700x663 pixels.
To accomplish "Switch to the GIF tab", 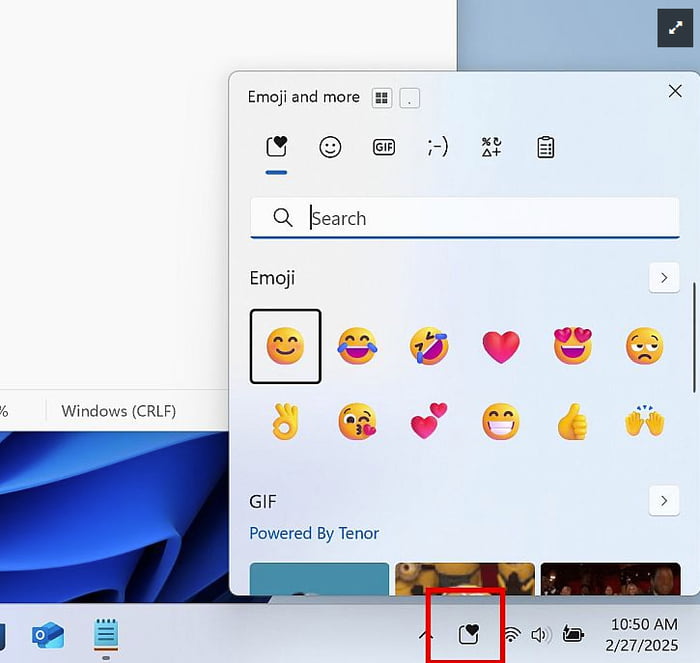I will pyautogui.click(x=384, y=147).
